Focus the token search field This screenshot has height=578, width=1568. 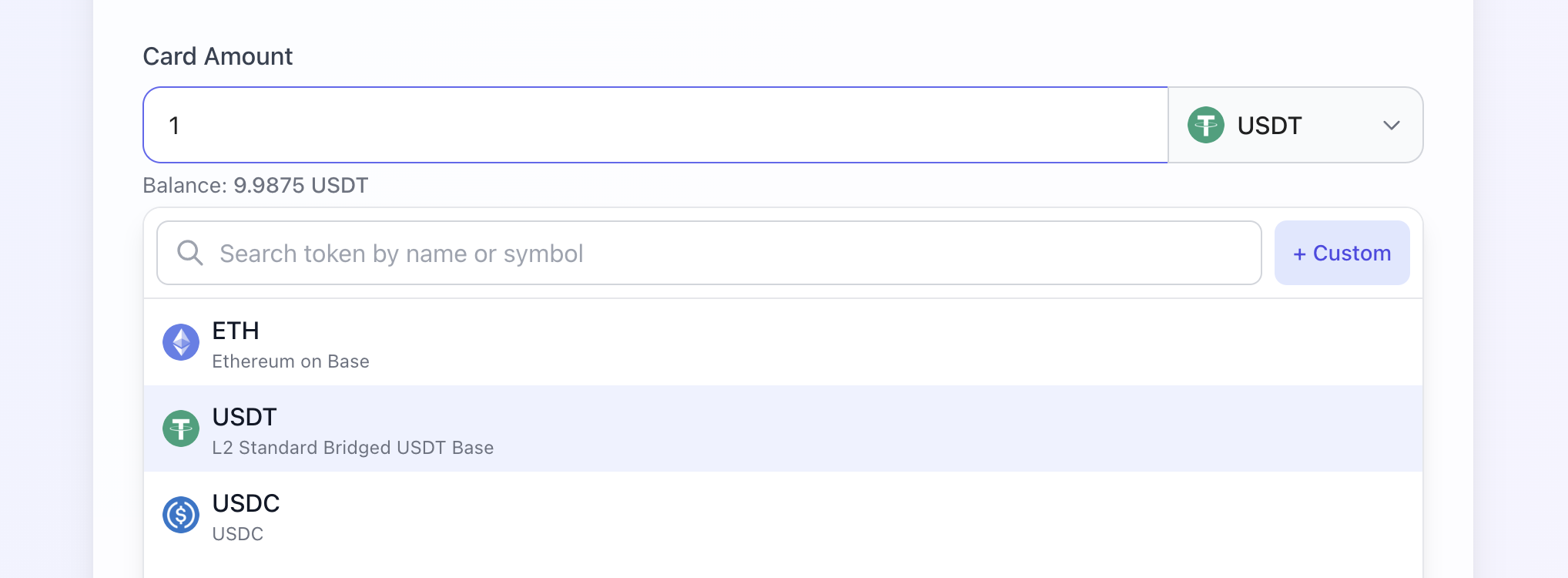[709, 253]
